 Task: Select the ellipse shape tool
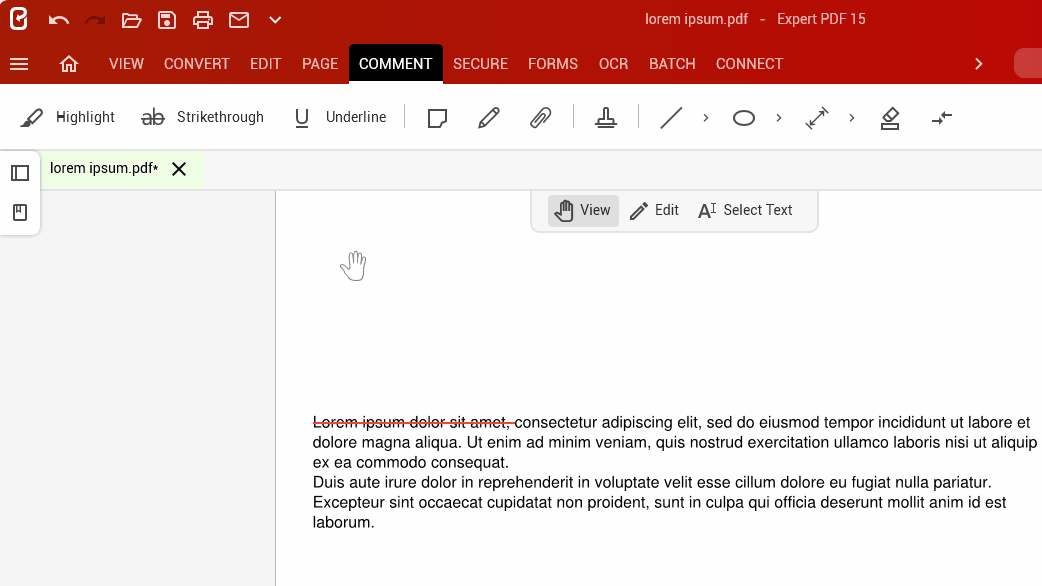(x=744, y=118)
